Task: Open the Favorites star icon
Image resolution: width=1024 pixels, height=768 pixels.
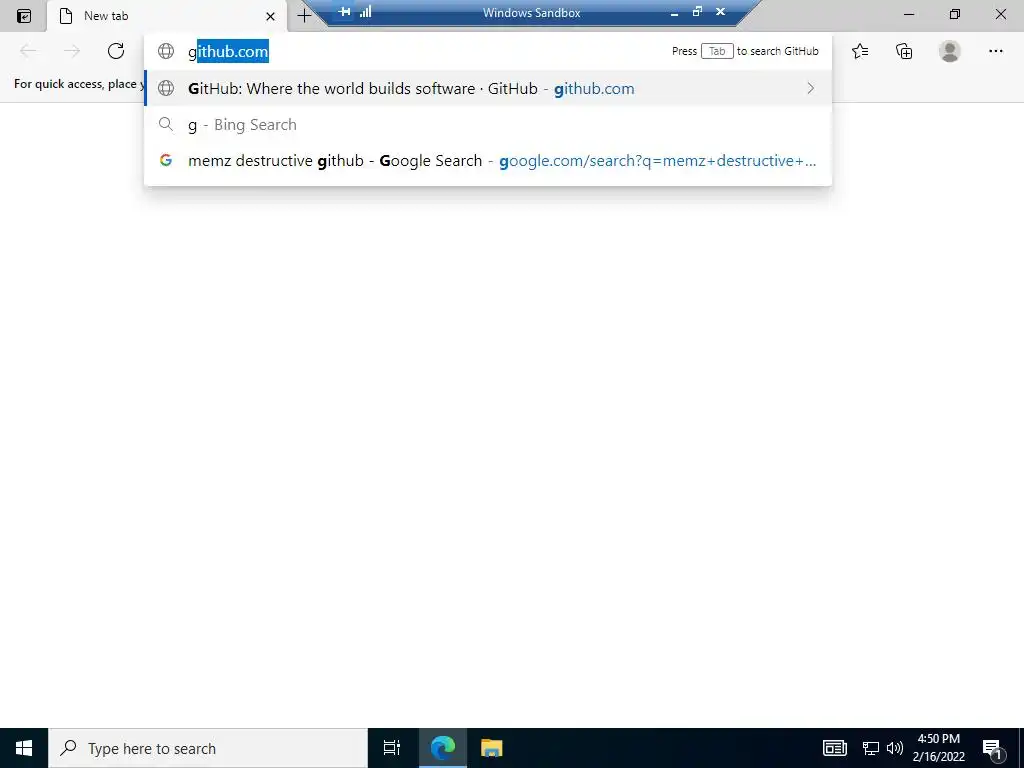Action: [860, 51]
